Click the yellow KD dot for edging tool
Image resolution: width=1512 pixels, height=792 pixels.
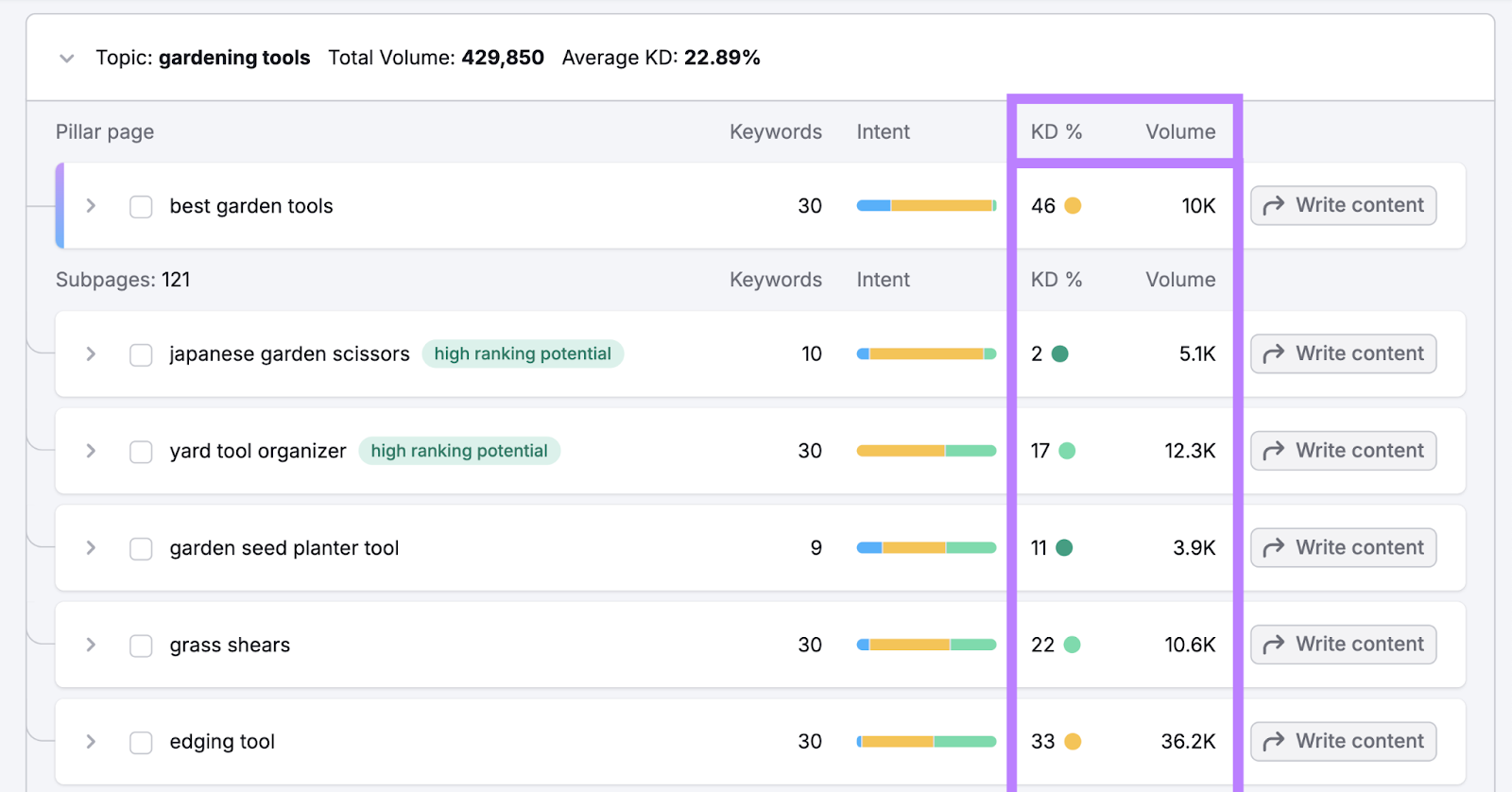[1073, 742]
